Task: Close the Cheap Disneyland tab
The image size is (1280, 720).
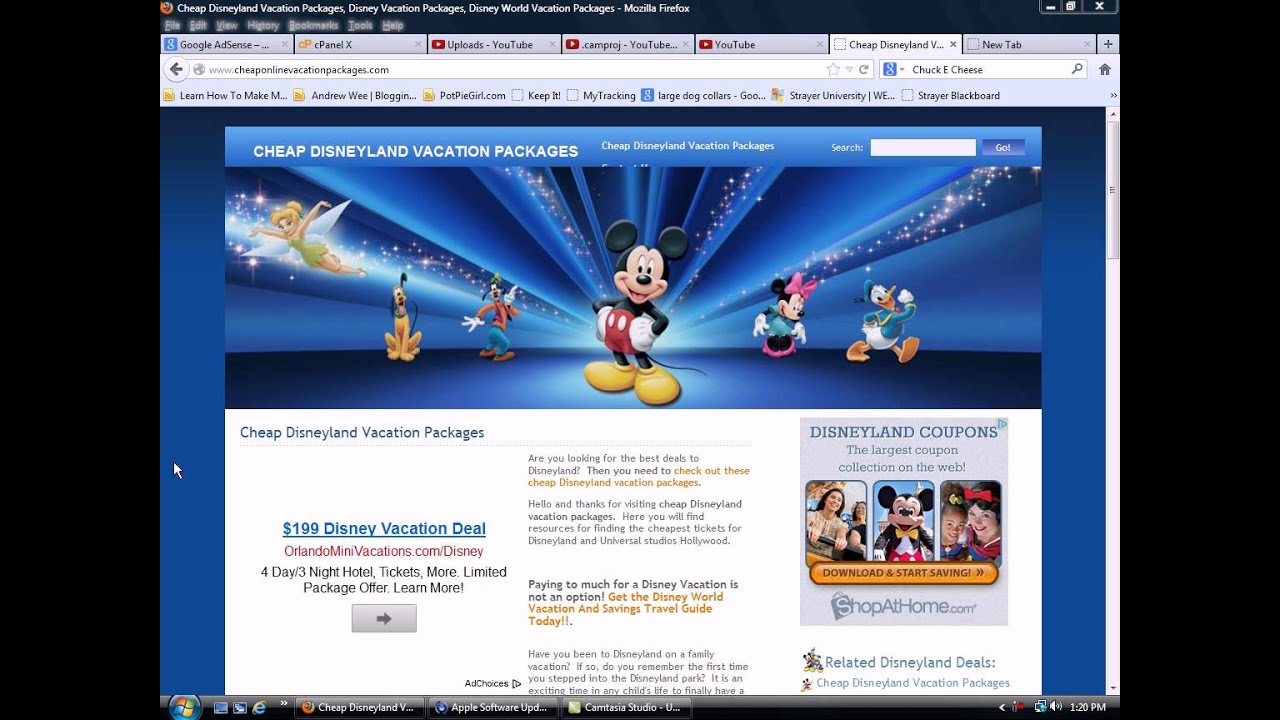Action: coord(953,44)
